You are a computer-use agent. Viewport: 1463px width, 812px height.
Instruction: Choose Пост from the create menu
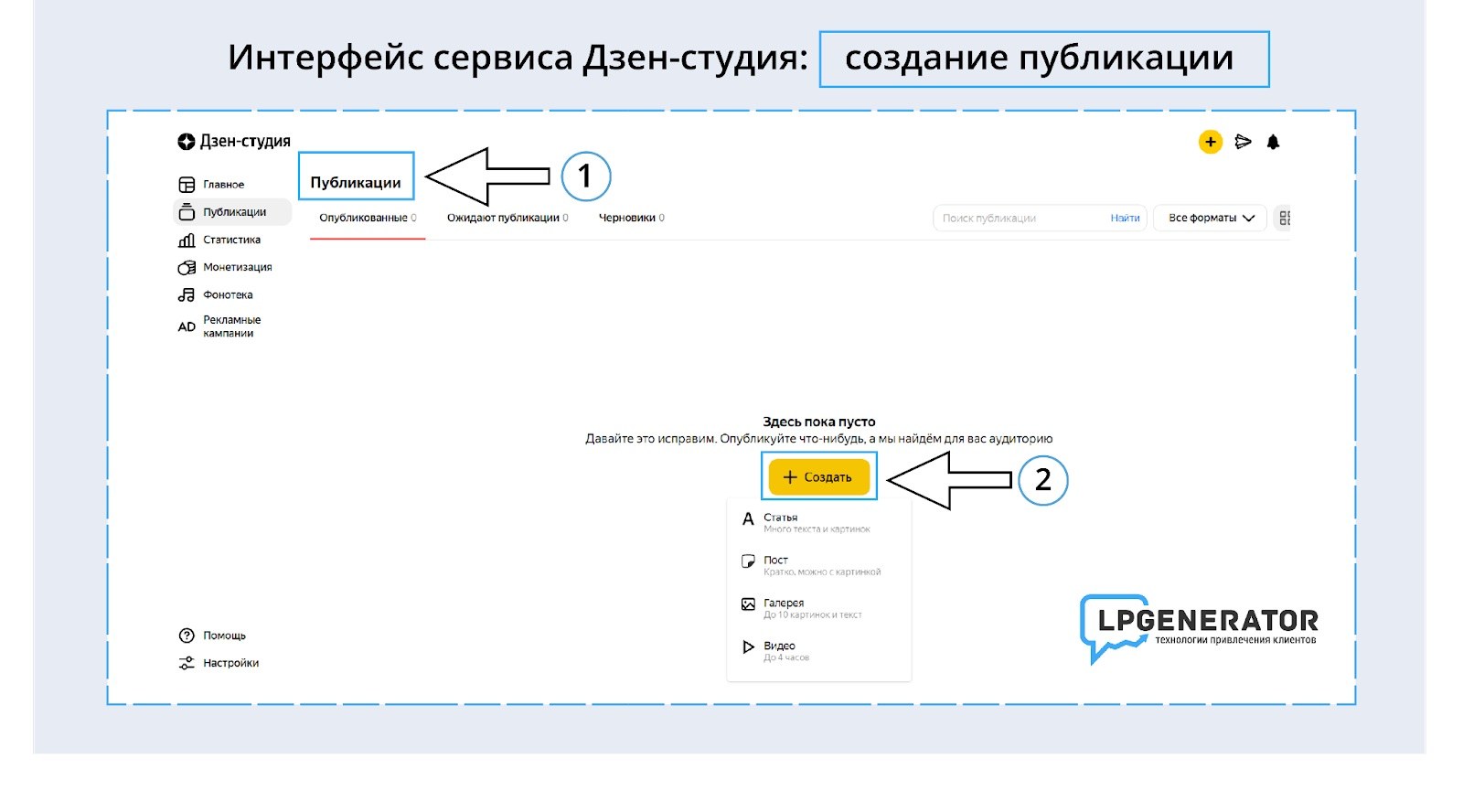(x=818, y=565)
